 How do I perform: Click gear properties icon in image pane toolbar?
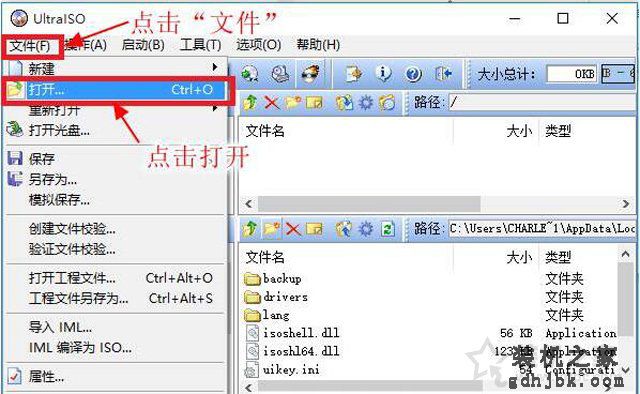click(x=366, y=102)
